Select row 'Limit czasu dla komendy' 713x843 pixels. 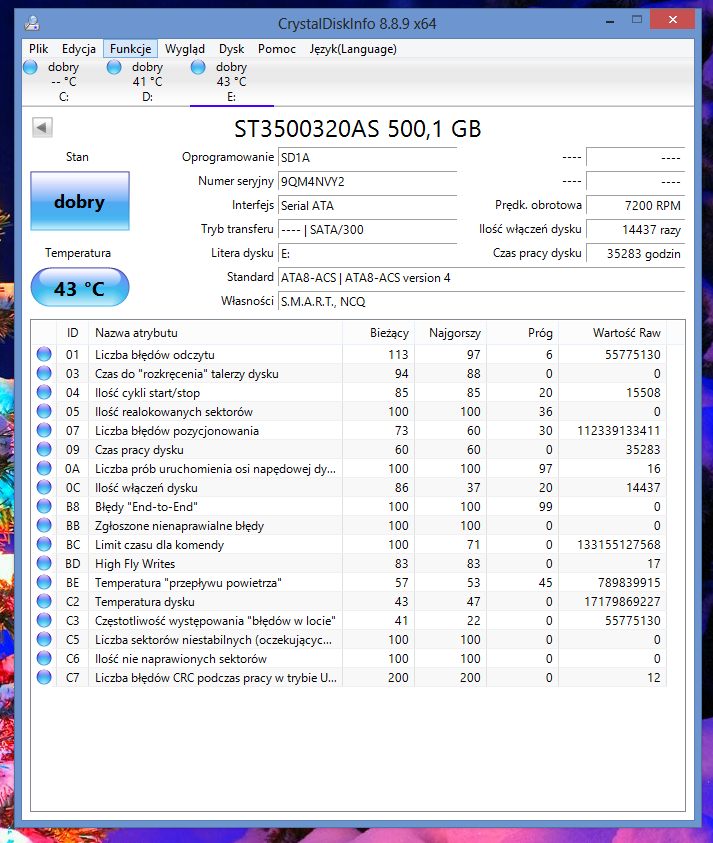coord(348,545)
